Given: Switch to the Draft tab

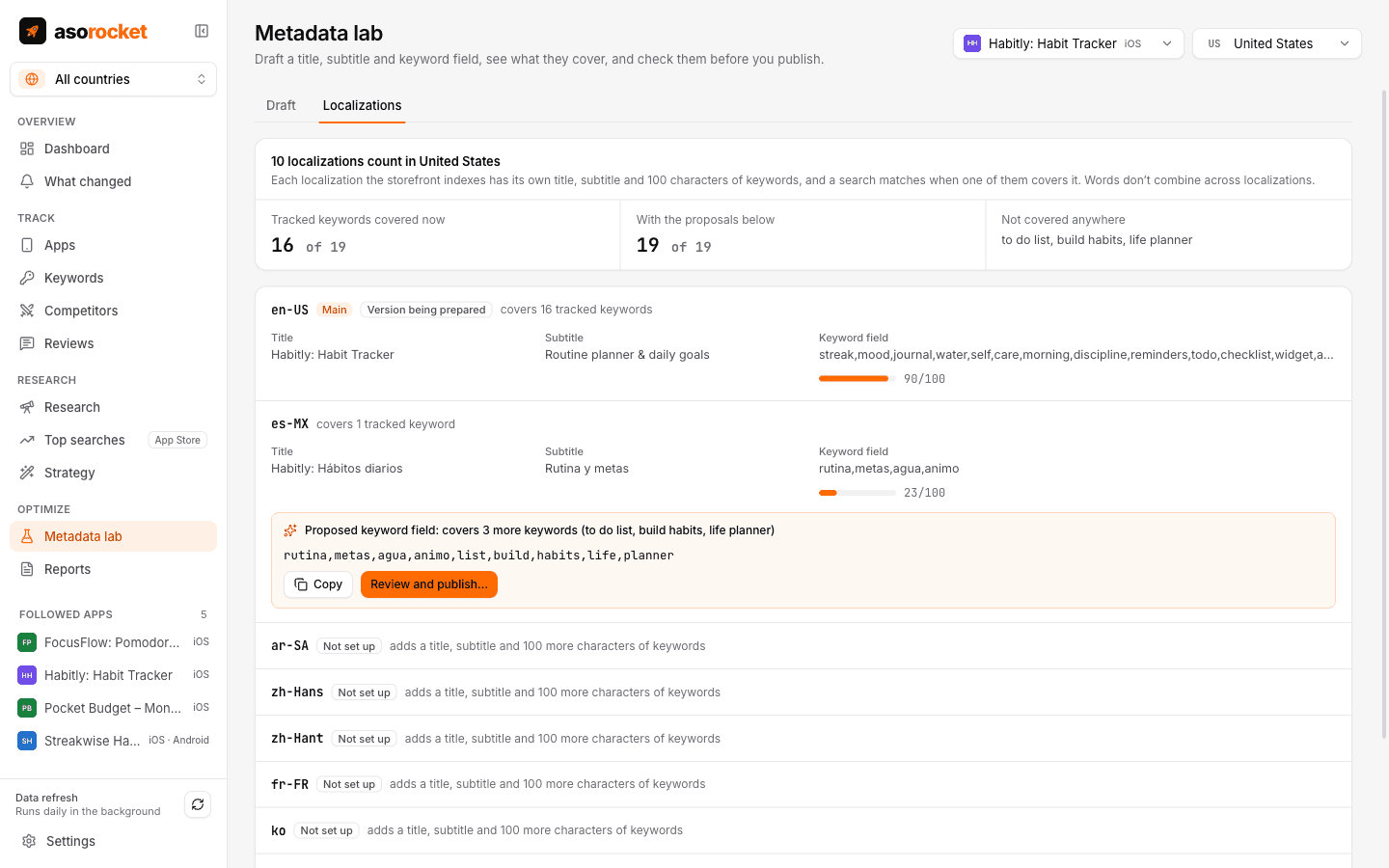Looking at the screenshot, I should [281, 105].
